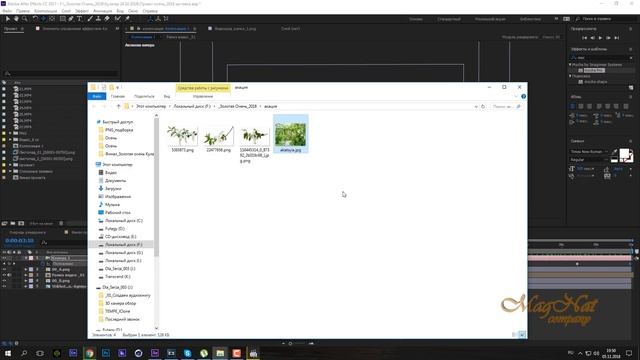Image resolution: width=640 pixels, height=360 pixels.
Task: Open Chrome from the taskbar
Action: 89,353
